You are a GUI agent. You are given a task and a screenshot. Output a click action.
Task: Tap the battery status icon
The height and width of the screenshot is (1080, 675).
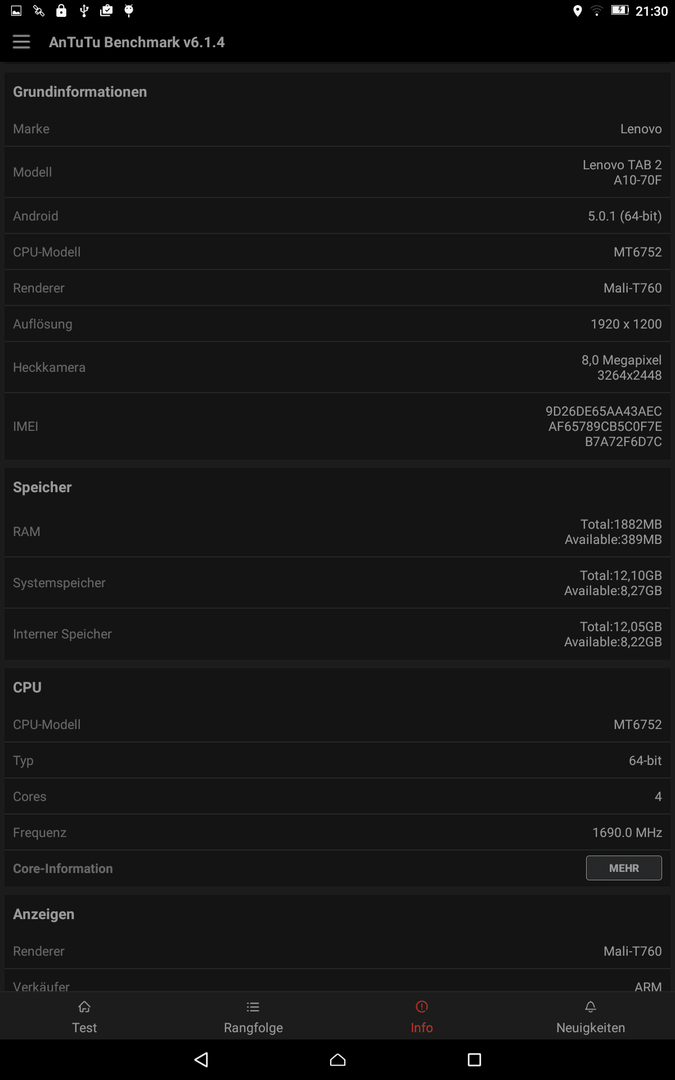(620, 10)
